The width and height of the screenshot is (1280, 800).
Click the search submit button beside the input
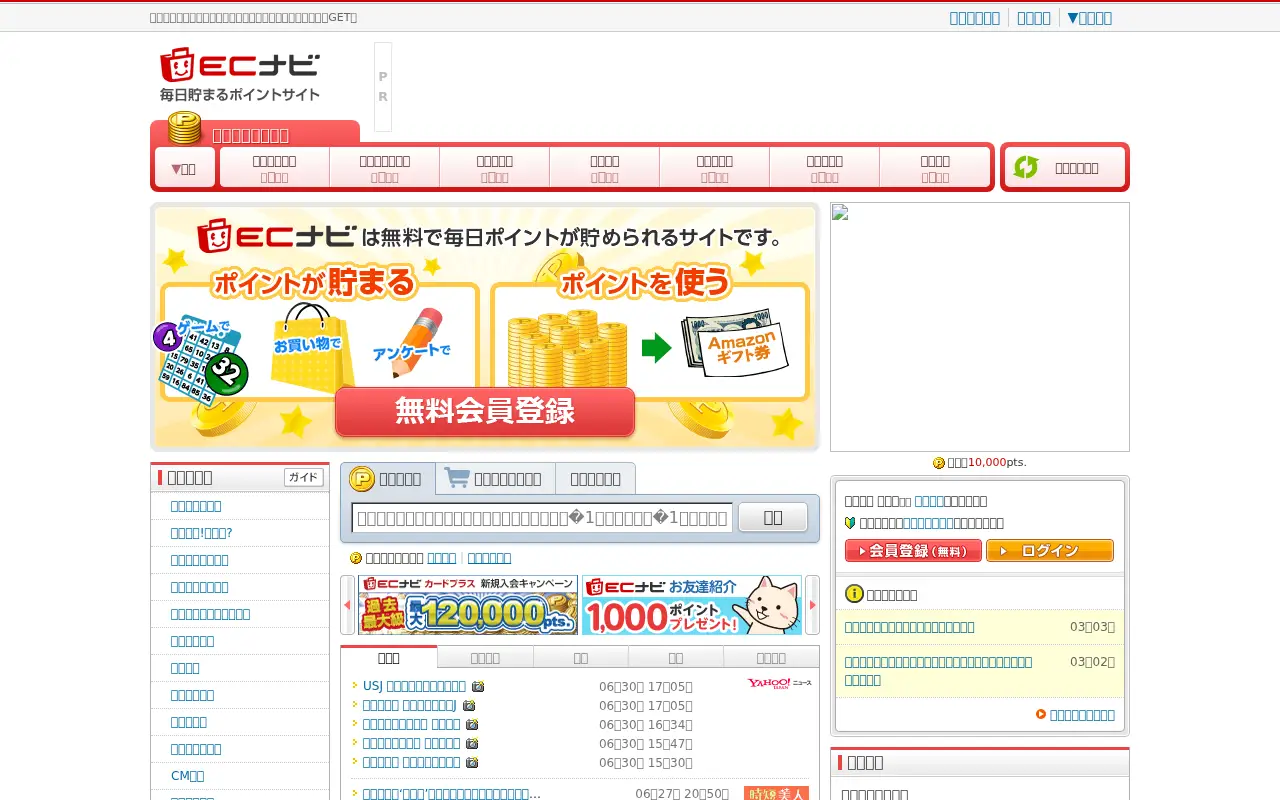tap(773, 517)
